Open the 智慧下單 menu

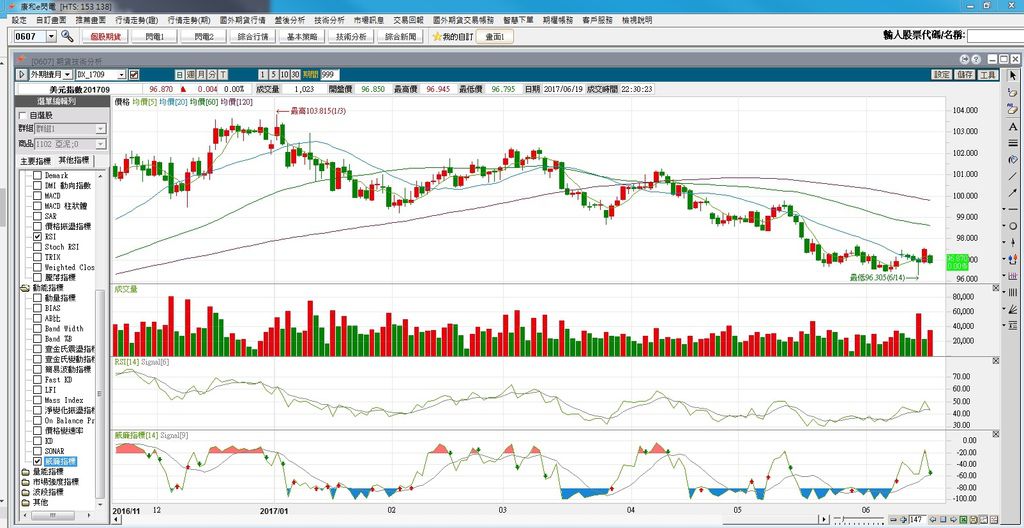(519, 20)
